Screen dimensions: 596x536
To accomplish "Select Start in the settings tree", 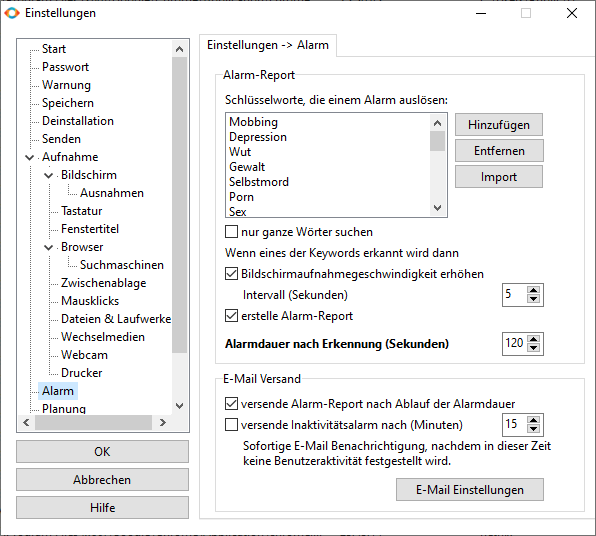I will (x=54, y=49).
